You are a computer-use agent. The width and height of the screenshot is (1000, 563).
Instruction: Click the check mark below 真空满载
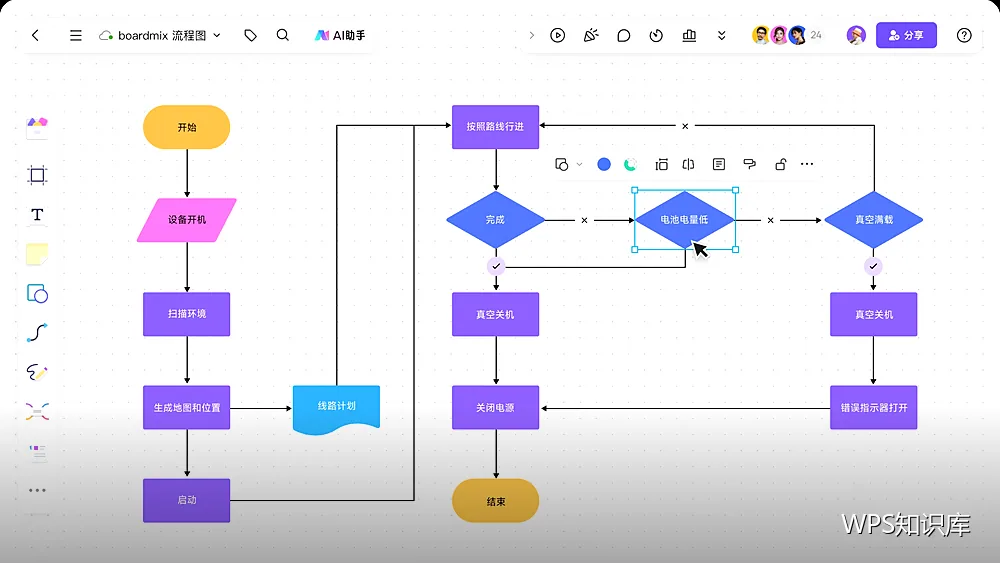click(873, 266)
